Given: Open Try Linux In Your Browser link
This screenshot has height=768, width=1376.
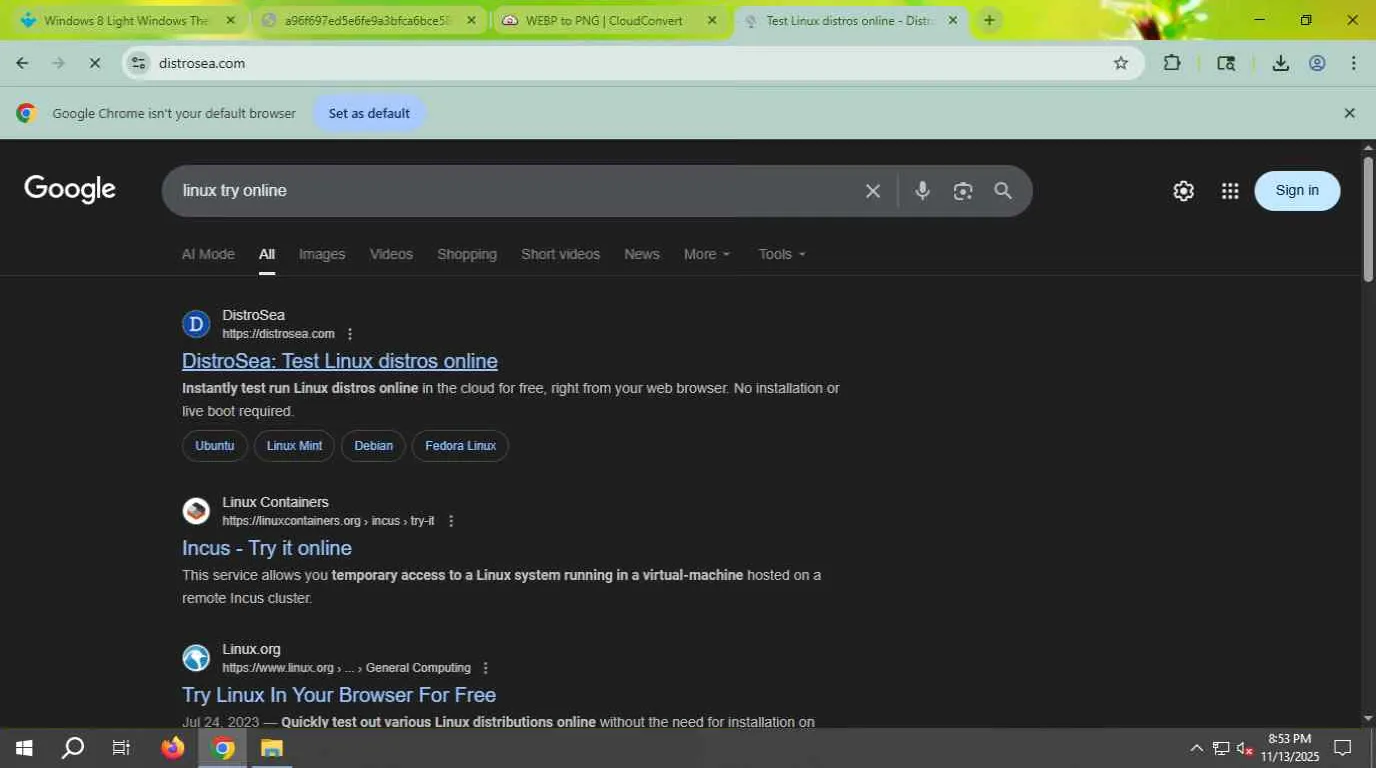Looking at the screenshot, I should pos(339,695).
